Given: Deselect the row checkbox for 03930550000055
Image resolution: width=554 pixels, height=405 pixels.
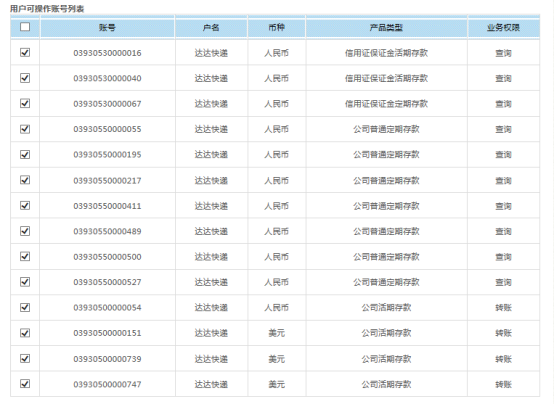Looking at the screenshot, I should click(x=25, y=129).
